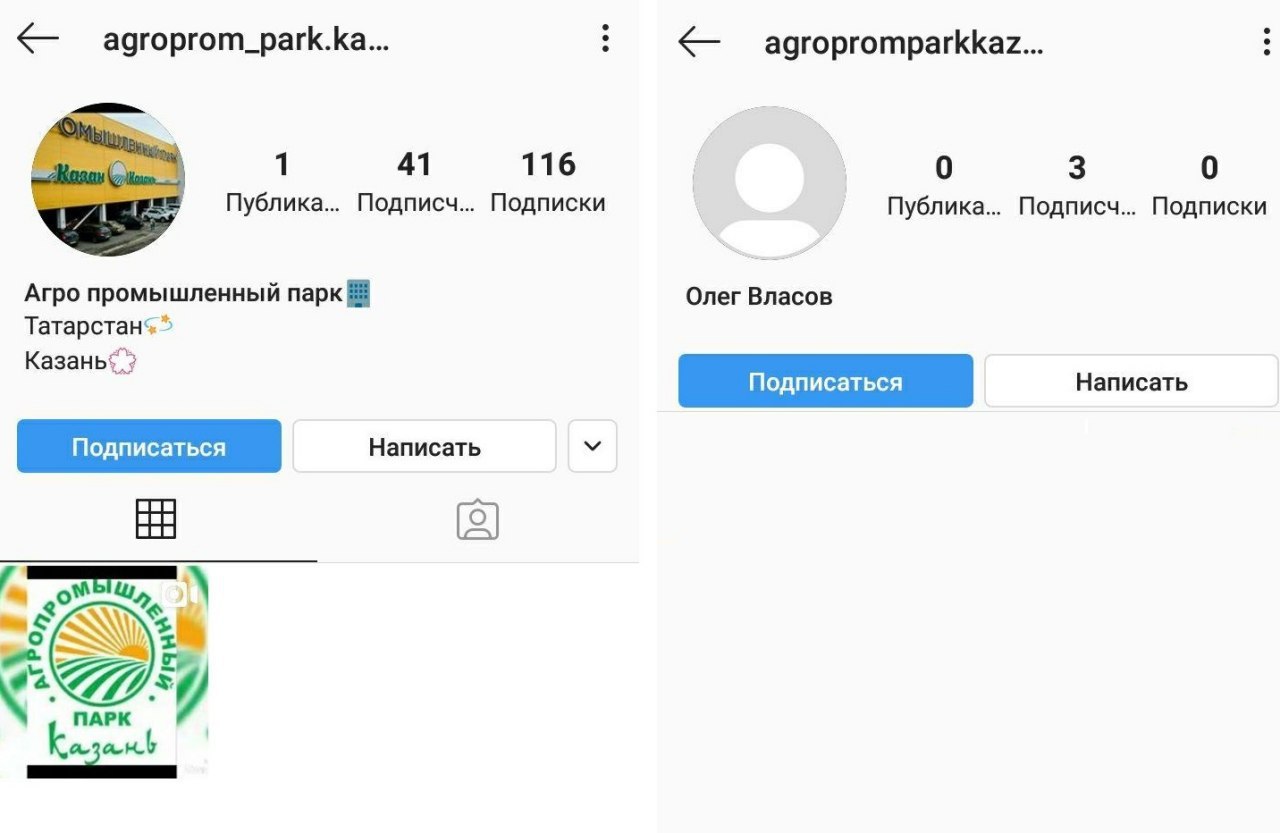Message Олег Власов via Написать button
Image resolution: width=1280 pixels, height=833 pixels.
(1132, 381)
